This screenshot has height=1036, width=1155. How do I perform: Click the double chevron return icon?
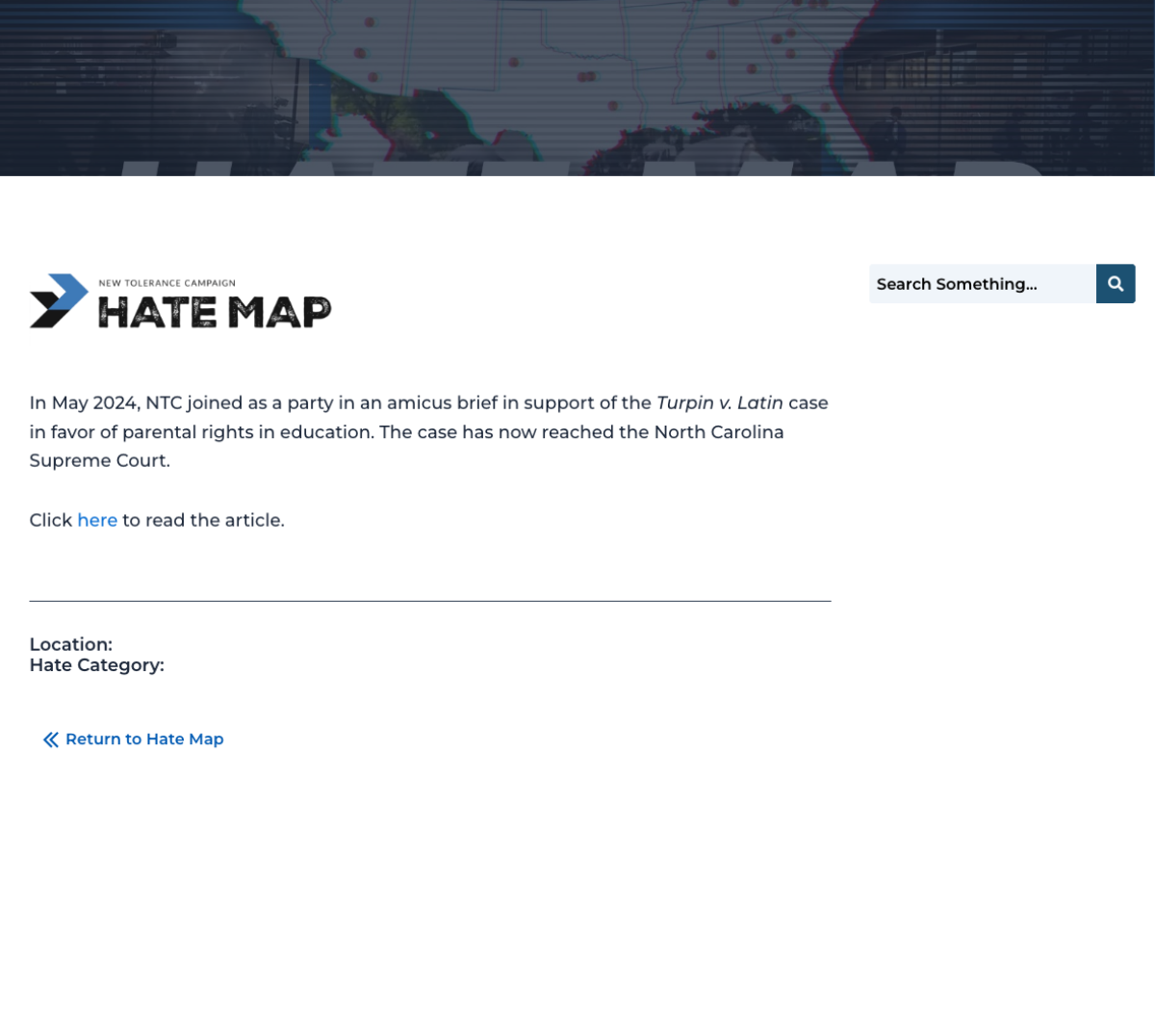tap(51, 739)
